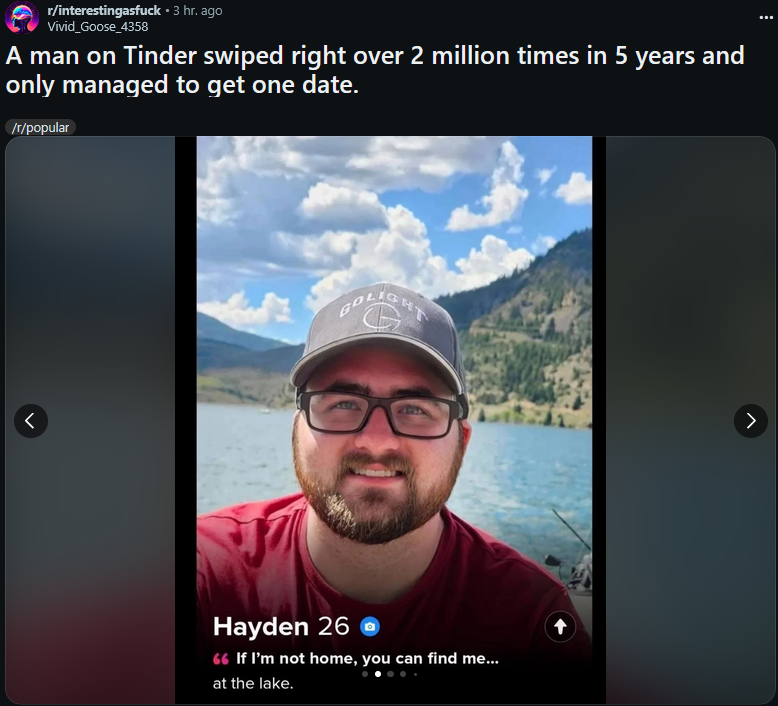The height and width of the screenshot is (706, 778).
Task: Click the blue verified camera badge
Action: (370, 627)
